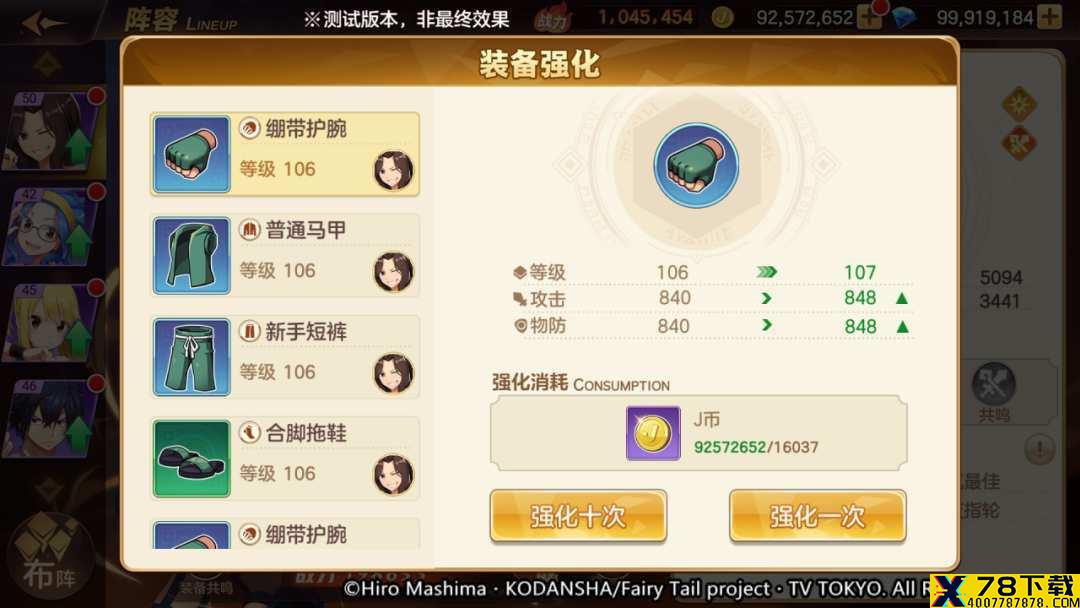Choose 普通马甲 vest equipment entry
This screenshot has width=1080, height=608.
tap(285, 255)
